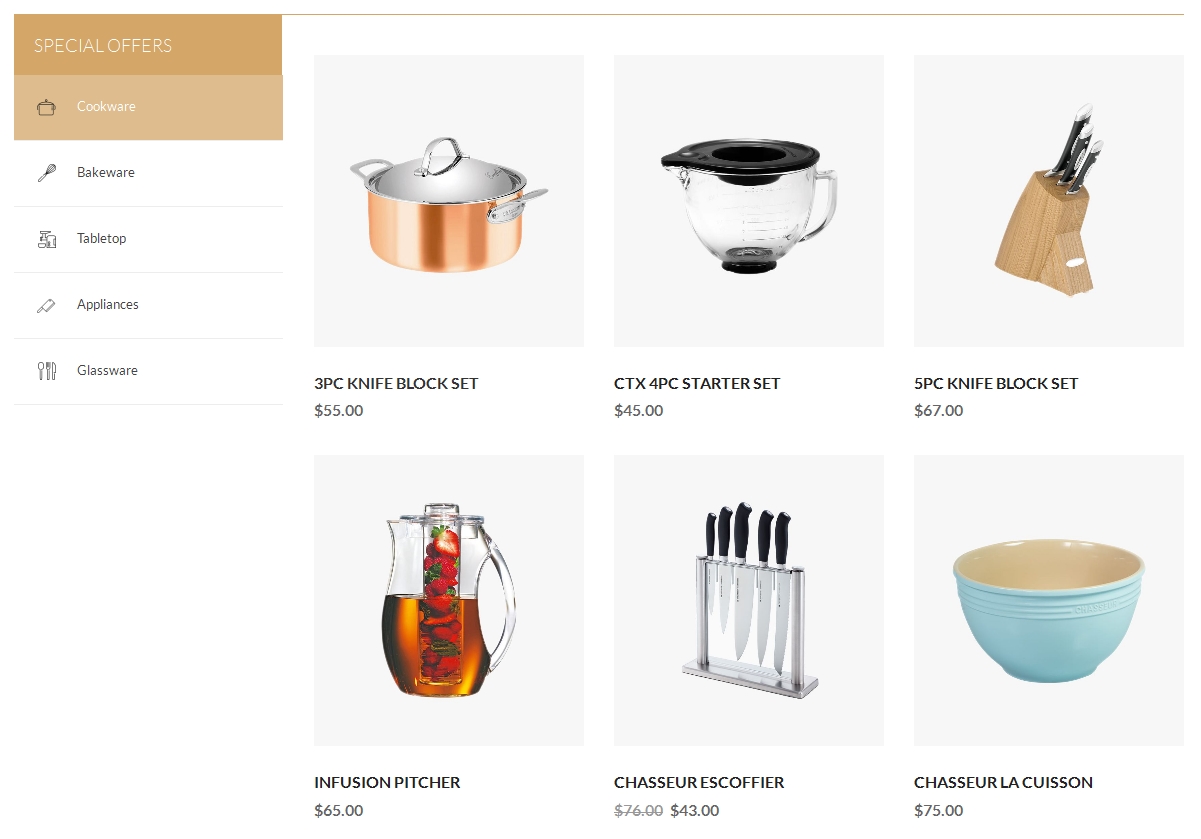
Task: Open the Appliances category
Action: [x=148, y=305]
